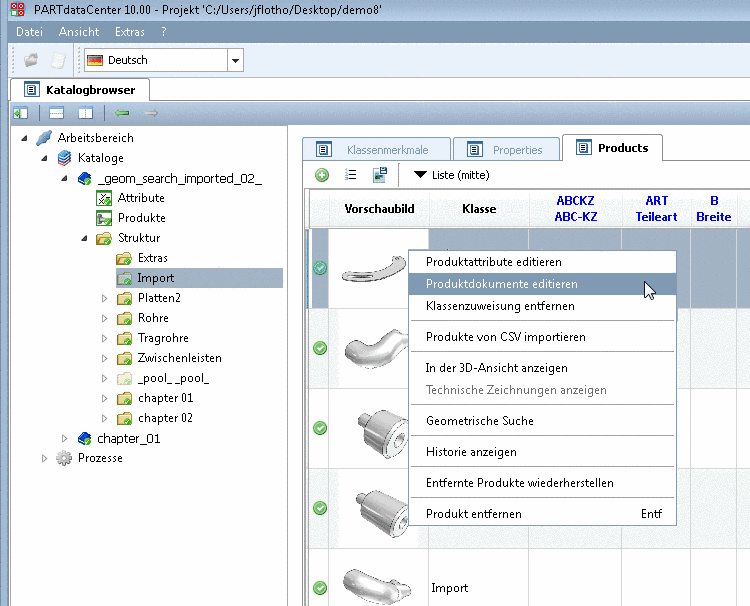Select the chapter 02 tree item
This screenshot has width=750, height=606.
click(165, 419)
